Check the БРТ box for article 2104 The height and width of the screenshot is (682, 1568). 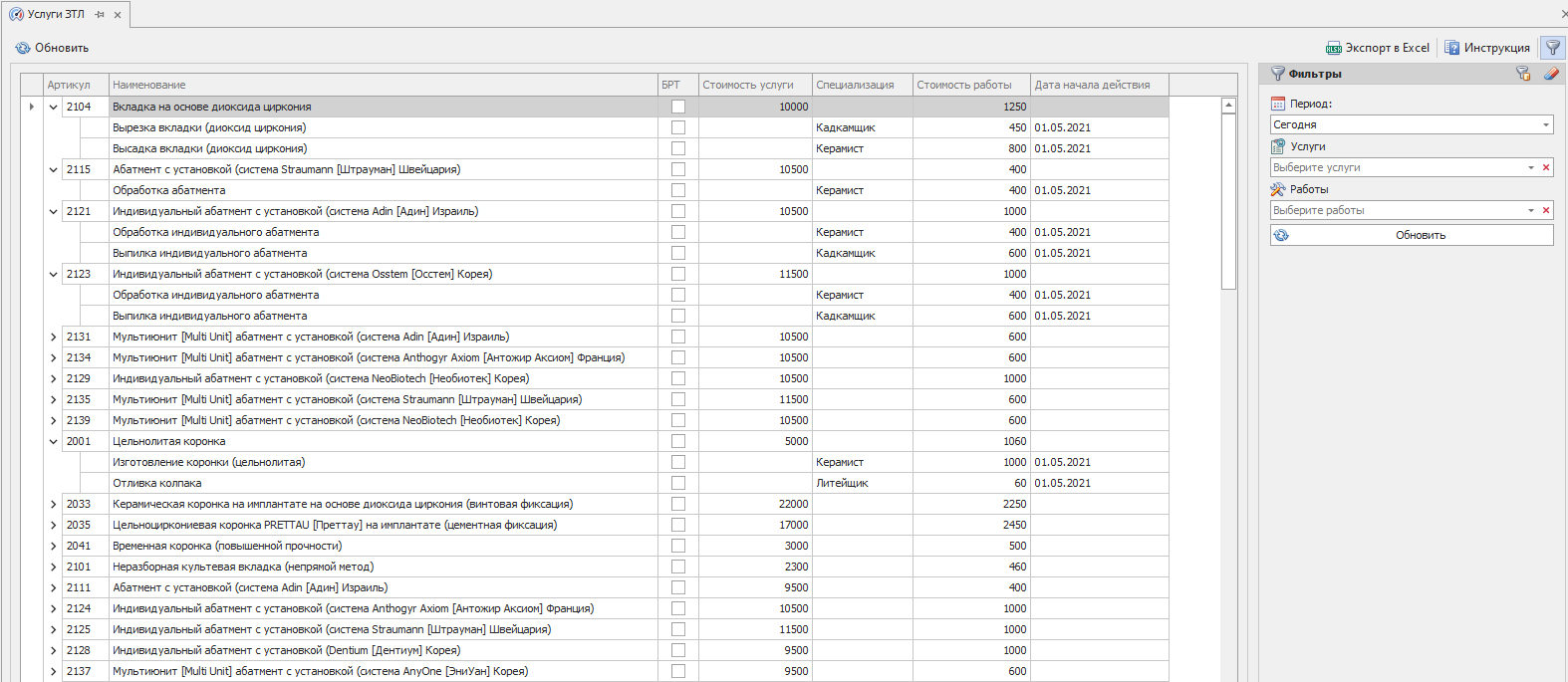coord(678,107)
